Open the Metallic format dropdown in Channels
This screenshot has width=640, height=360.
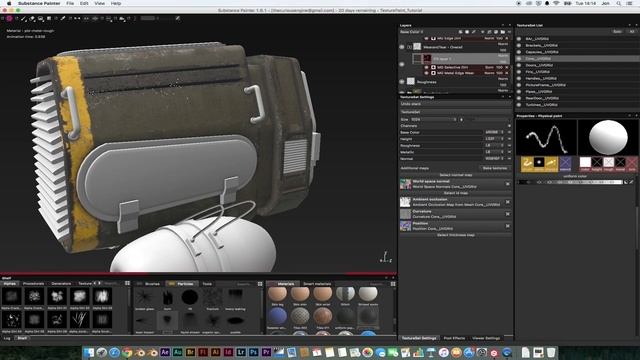[x=493, y=152]
